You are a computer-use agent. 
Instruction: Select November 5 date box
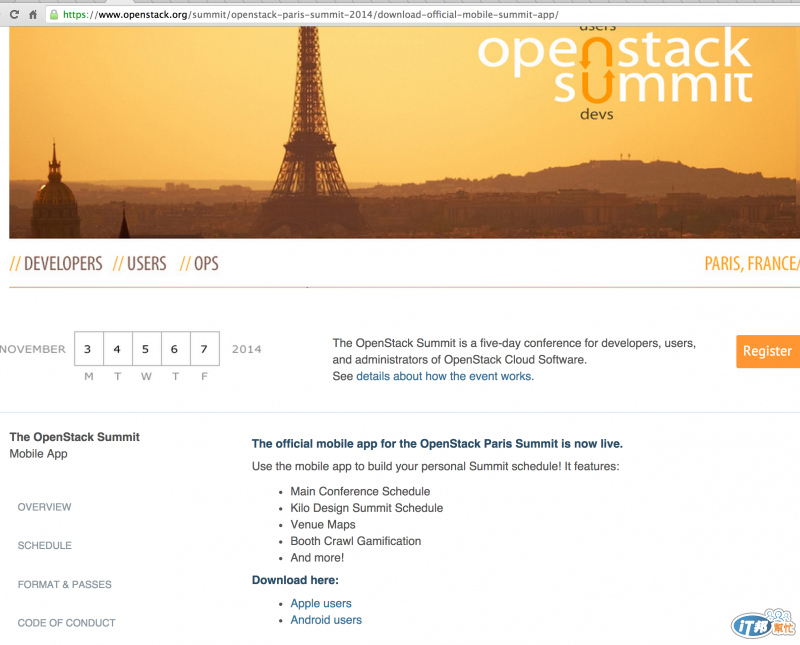point(147,349)
